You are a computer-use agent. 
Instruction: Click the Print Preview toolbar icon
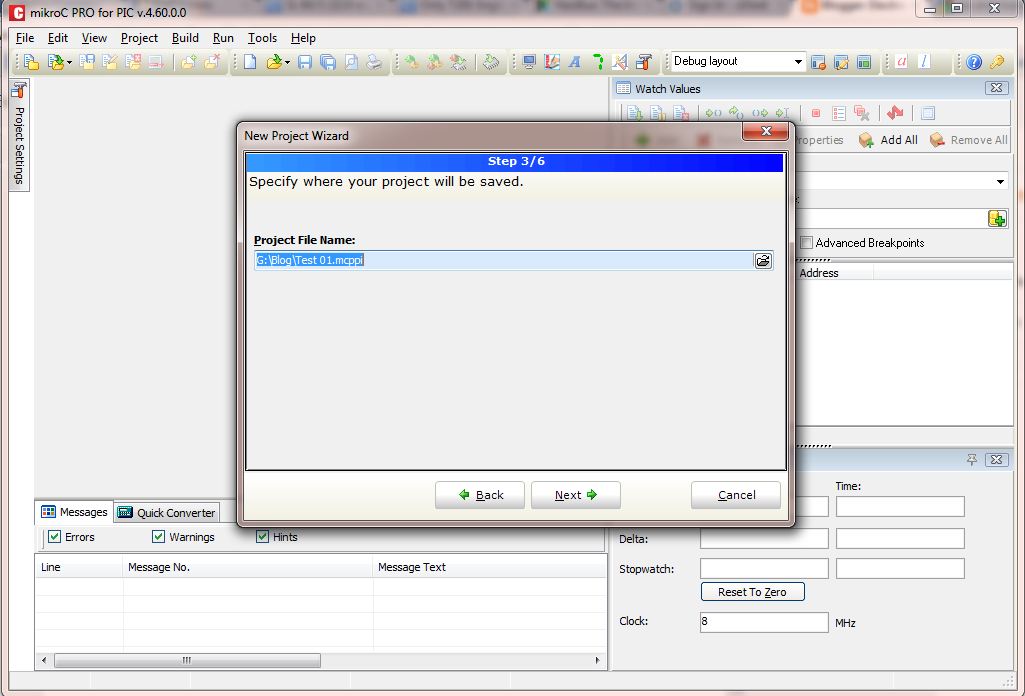tap(351, 62)
